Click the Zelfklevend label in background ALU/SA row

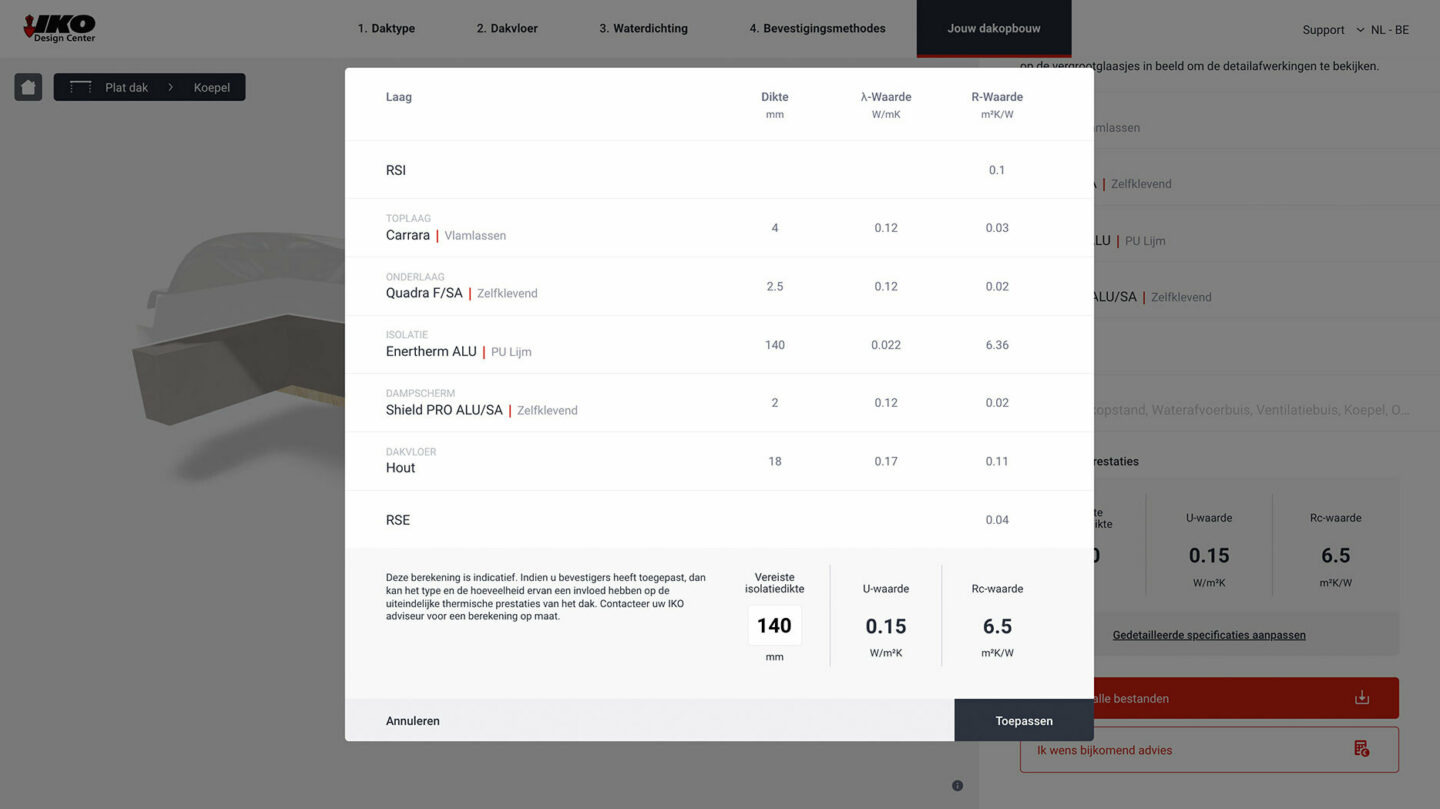coord(1181,297)
